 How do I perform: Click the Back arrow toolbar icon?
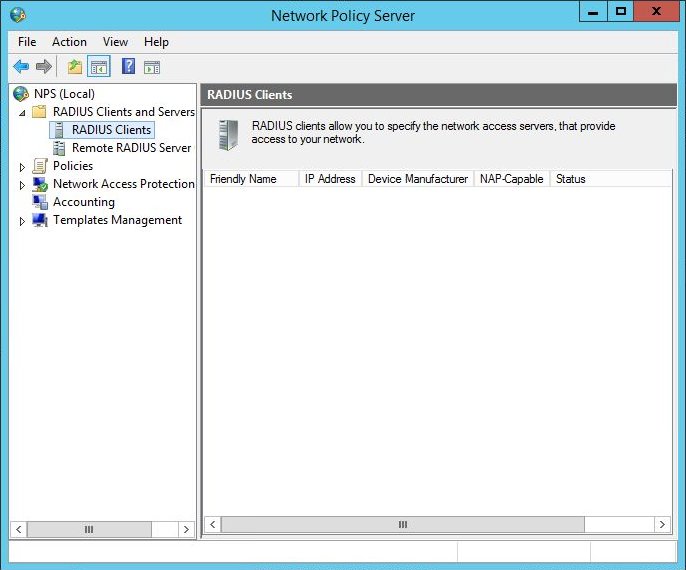click(x=21, y=67)
